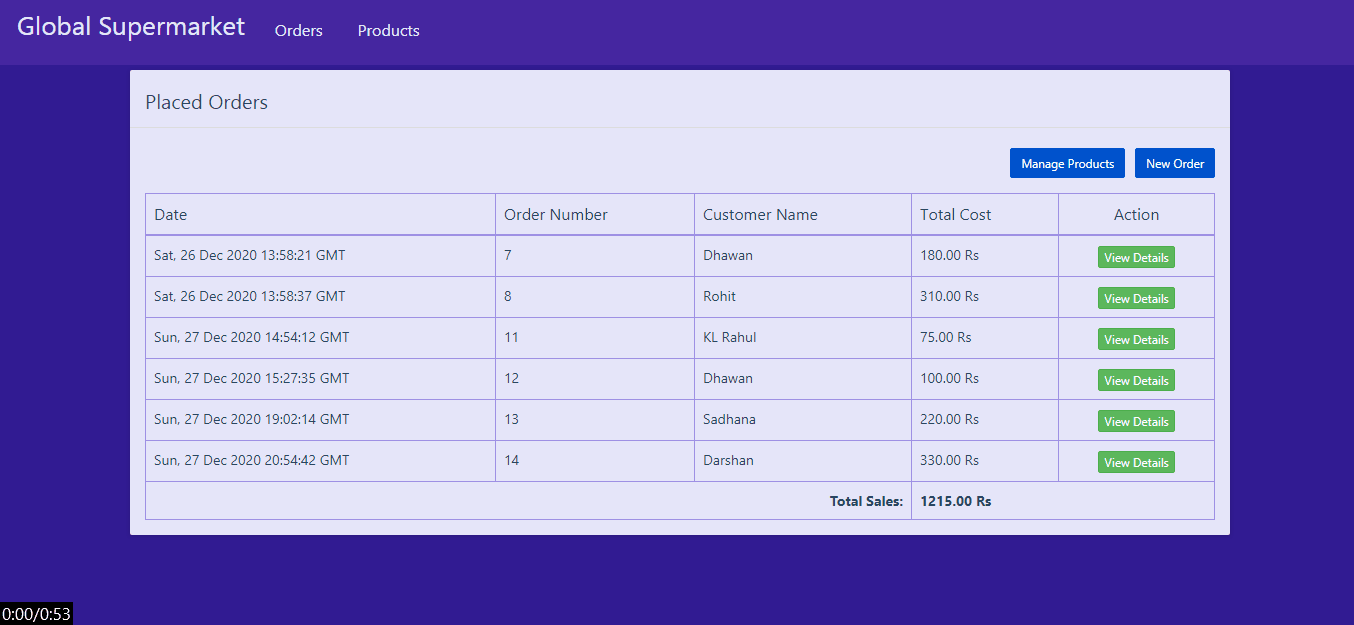Start a New Order

(1175, 163)
